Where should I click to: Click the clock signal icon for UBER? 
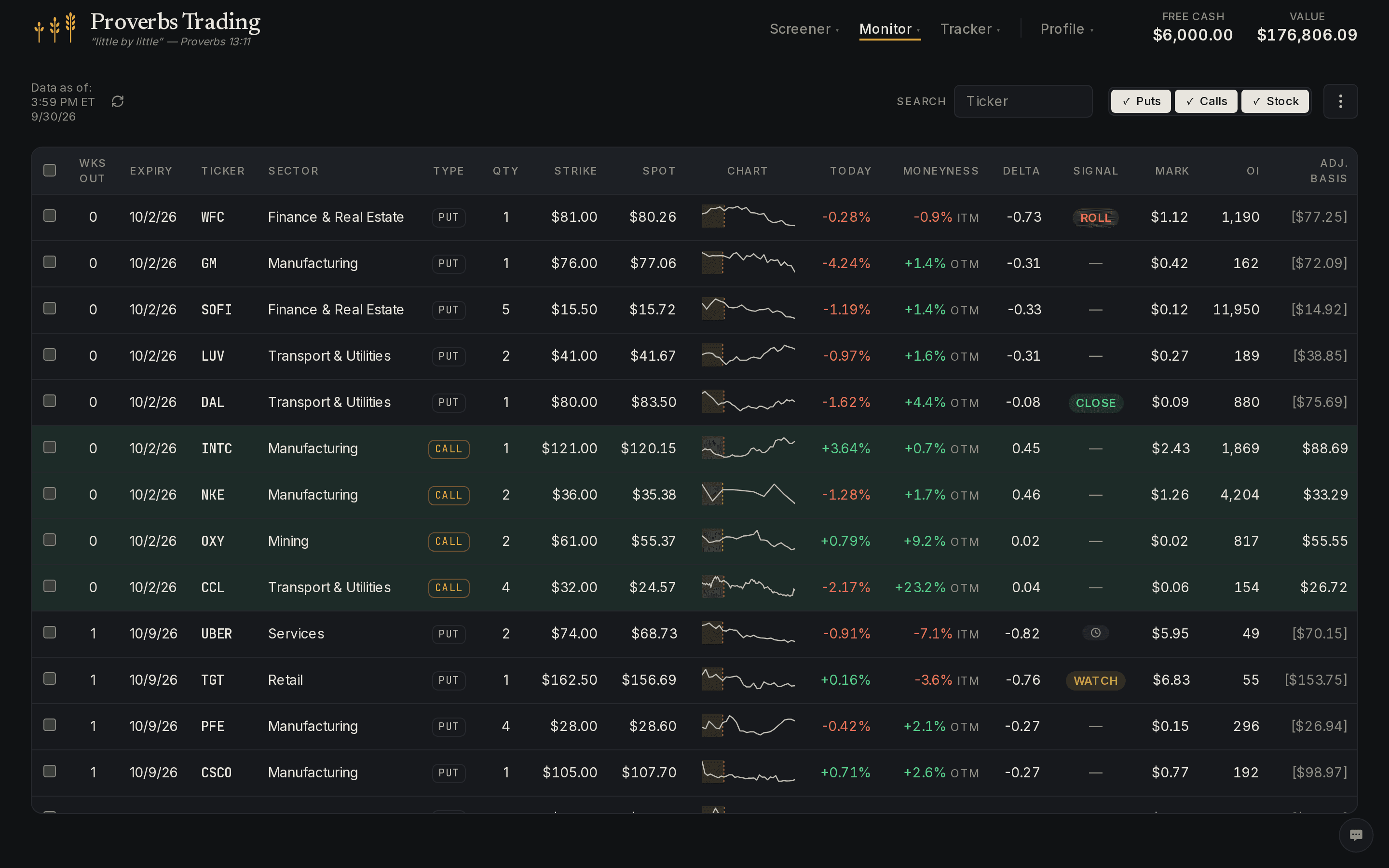(1095, 633)
